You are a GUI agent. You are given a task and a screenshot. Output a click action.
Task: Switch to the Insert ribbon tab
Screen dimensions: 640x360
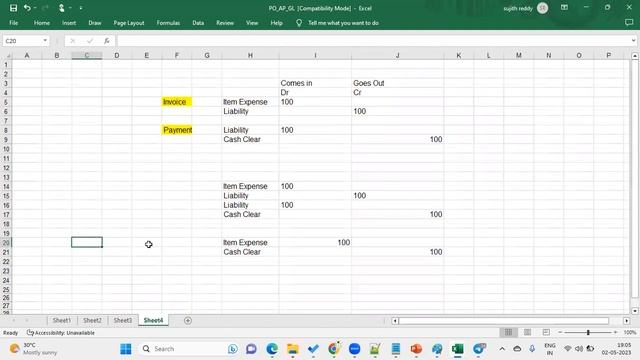(69, 23)
